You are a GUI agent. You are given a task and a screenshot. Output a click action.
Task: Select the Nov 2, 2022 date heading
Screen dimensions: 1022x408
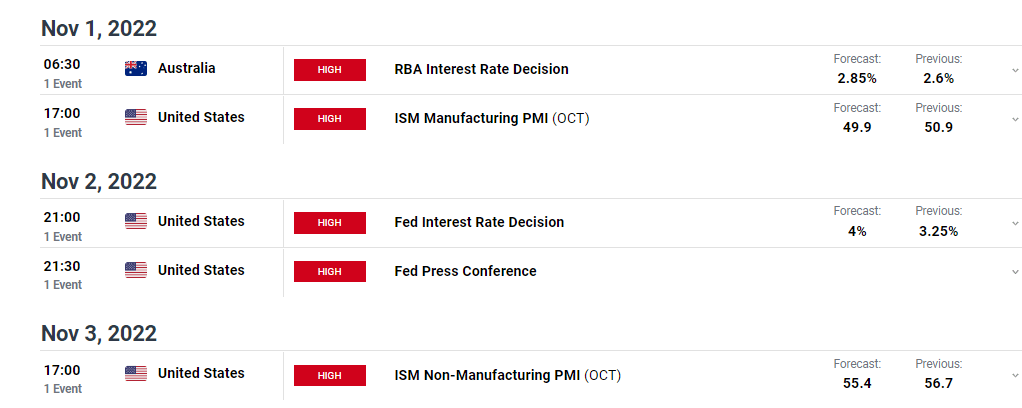pyautogui.click(x=99, y=181)
